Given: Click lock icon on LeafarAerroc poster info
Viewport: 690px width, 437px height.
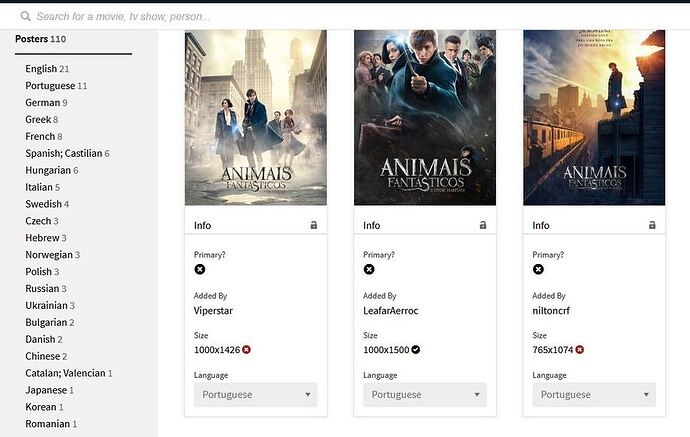Looking at the screenshot, I should tap(483, 225).
